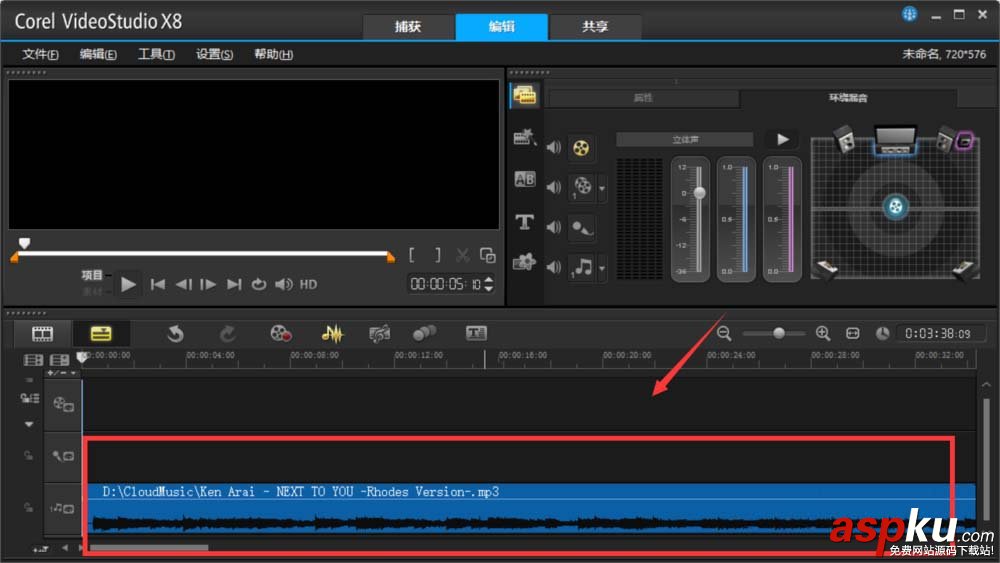Mute the voice track speaker
The image size is (1000, 563).
click(554, 227)
